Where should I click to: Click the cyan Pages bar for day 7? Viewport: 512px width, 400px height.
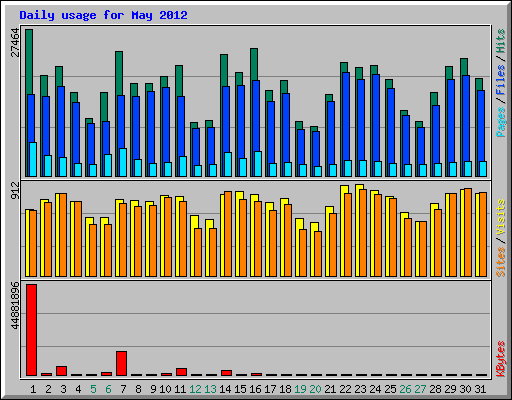(123, 162)
